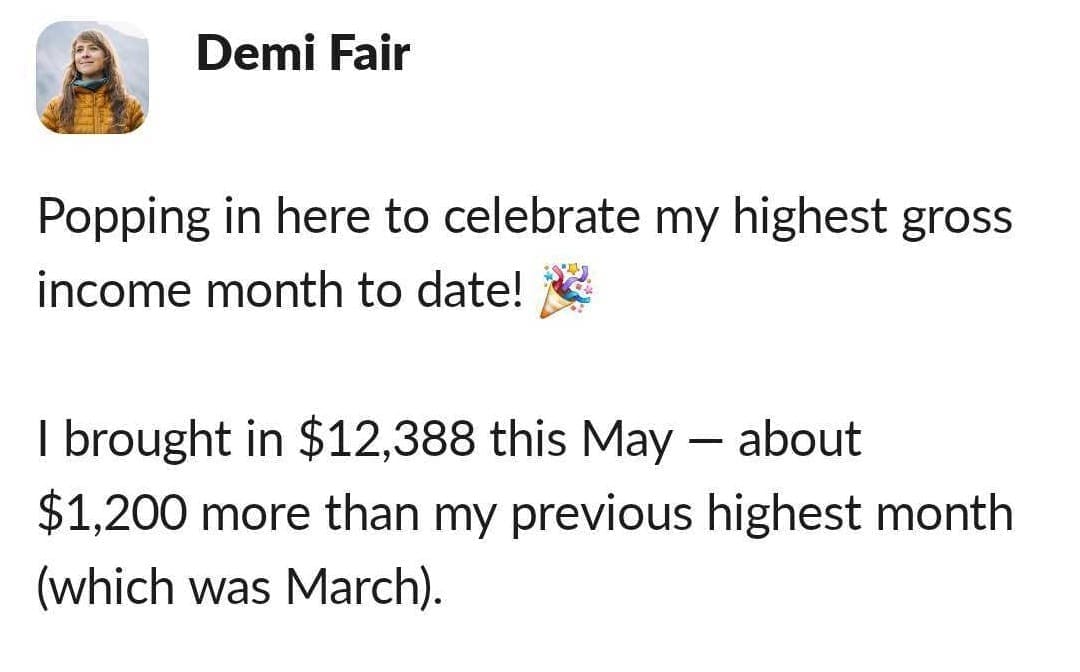The image size is (1080, 672).
Task: Click Demi Fair's profile avatar photo
Action: (x=93, y=78)
